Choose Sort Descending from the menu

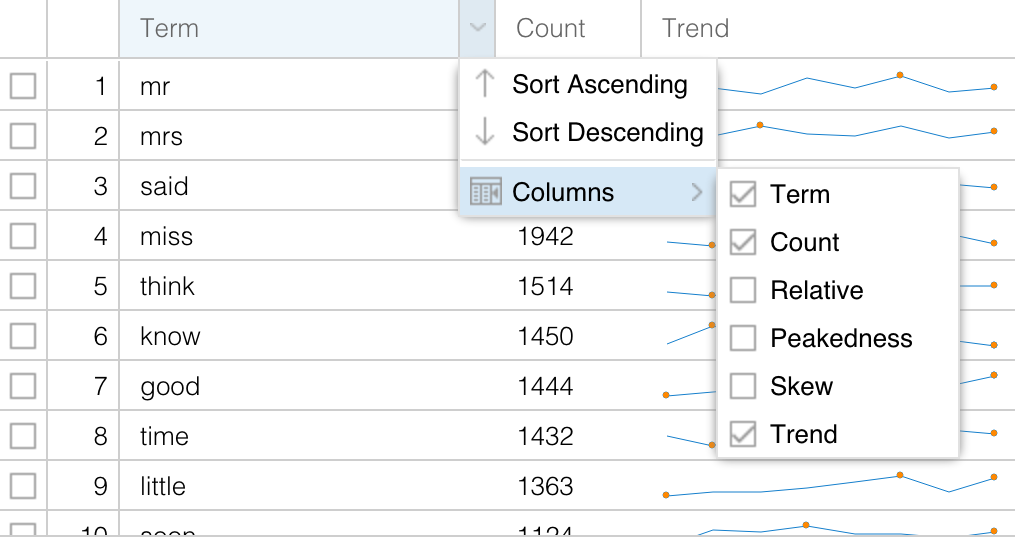click(607, 133)
